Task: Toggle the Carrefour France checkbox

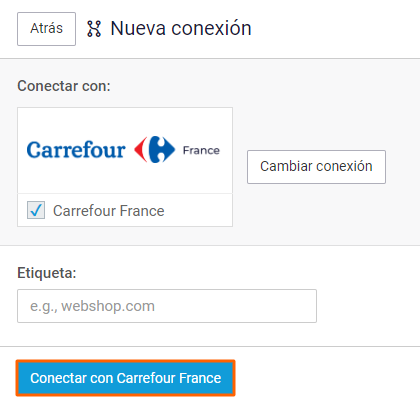Action: point(36,210)
